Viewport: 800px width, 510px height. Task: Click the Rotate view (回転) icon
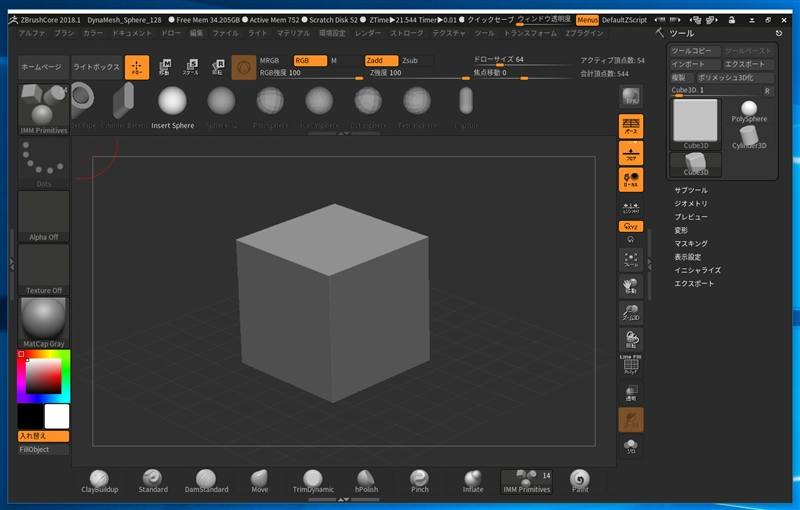[x=631, y=339]
